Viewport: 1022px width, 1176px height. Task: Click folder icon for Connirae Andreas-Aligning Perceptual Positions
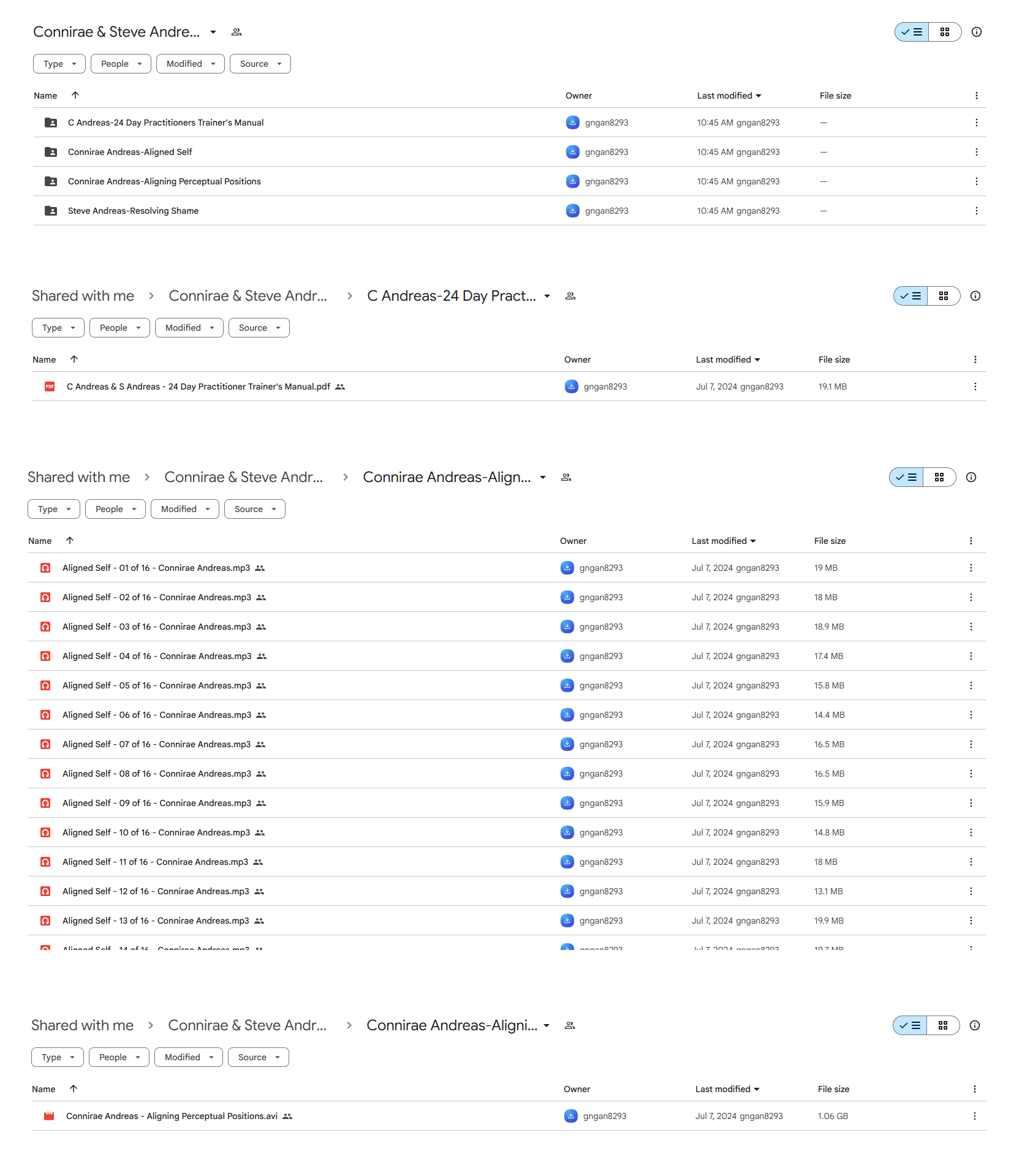pyautogui.click(x=51, y=181)
